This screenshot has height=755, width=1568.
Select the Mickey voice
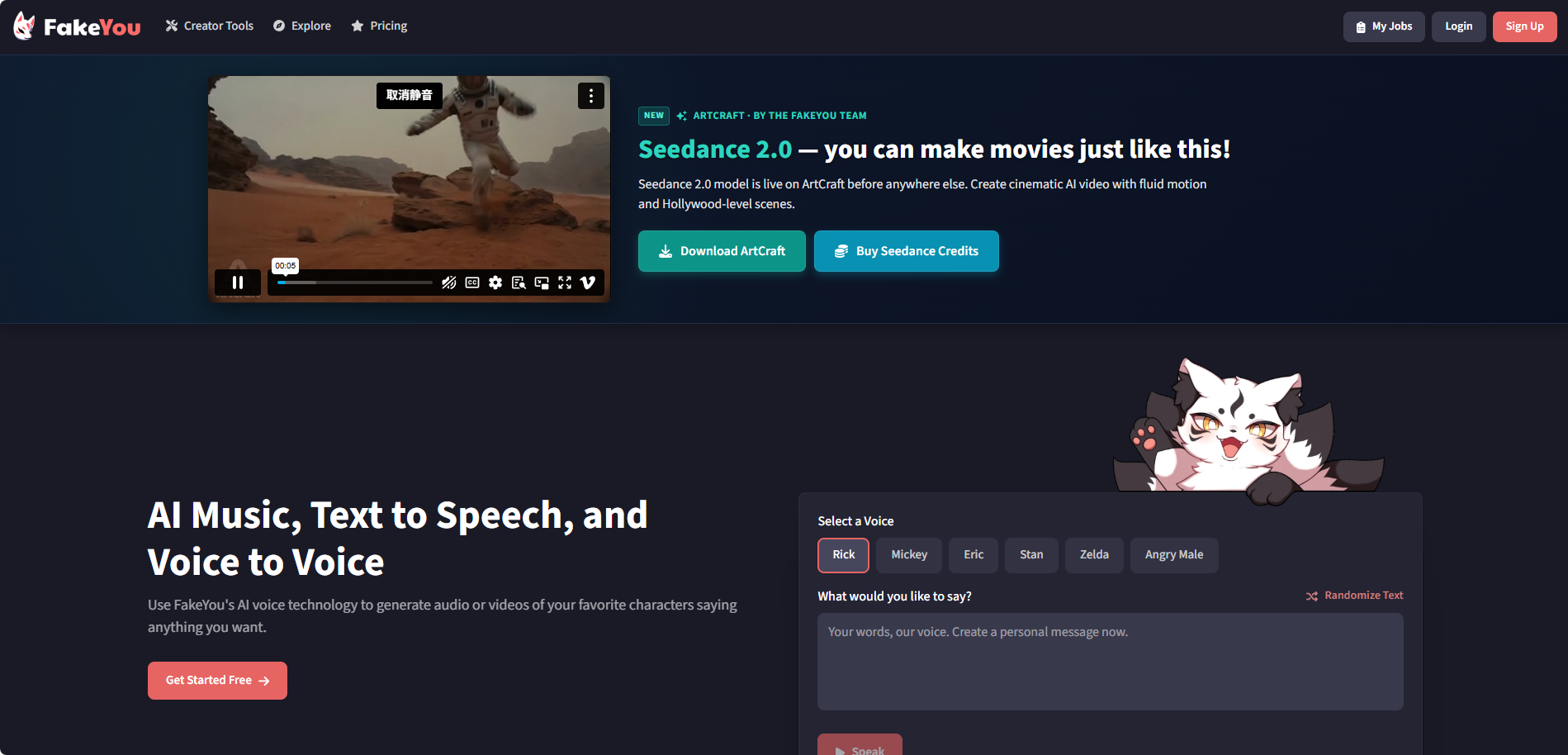coord(909,555)
